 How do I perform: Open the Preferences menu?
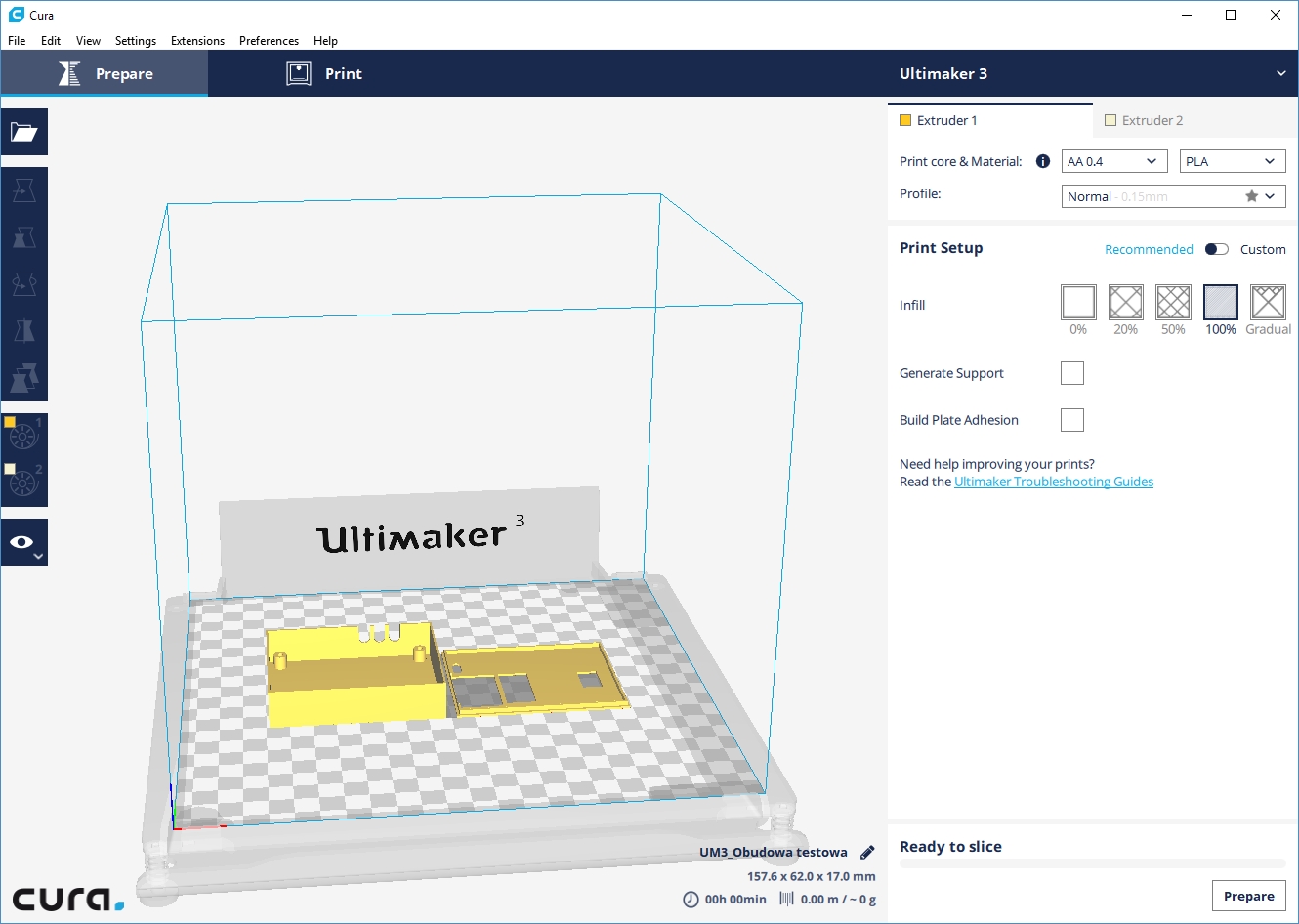point(269,41)
